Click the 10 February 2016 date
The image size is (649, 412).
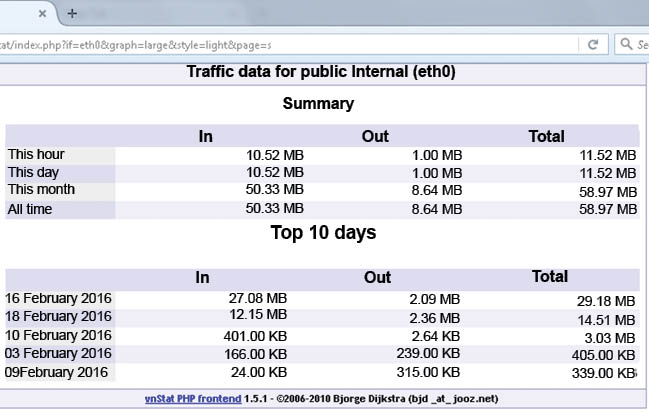coord(59,335)
